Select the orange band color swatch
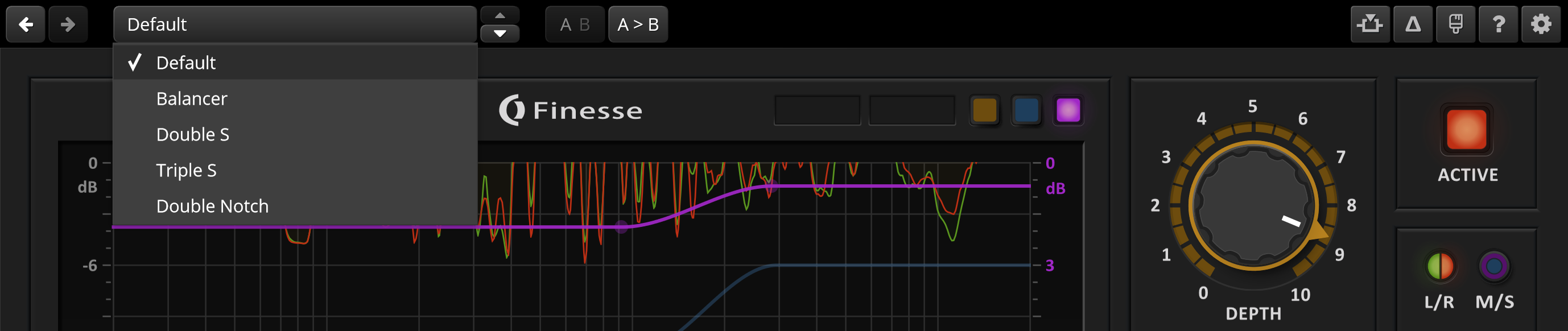Screen dimensions: 1568x331 tap(984, 111)
